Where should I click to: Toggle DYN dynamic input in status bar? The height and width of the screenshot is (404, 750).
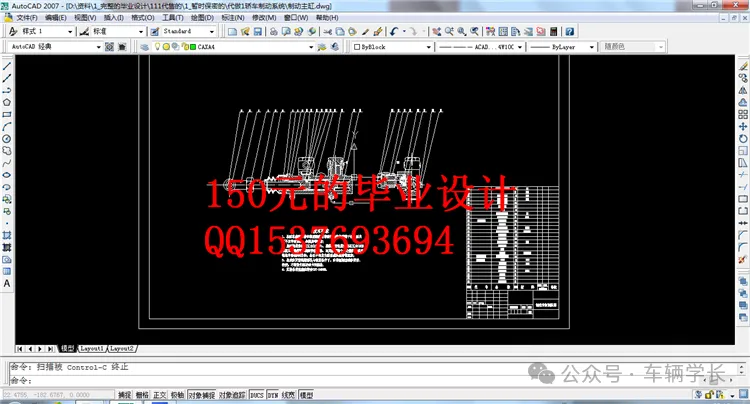coord(273,395)
